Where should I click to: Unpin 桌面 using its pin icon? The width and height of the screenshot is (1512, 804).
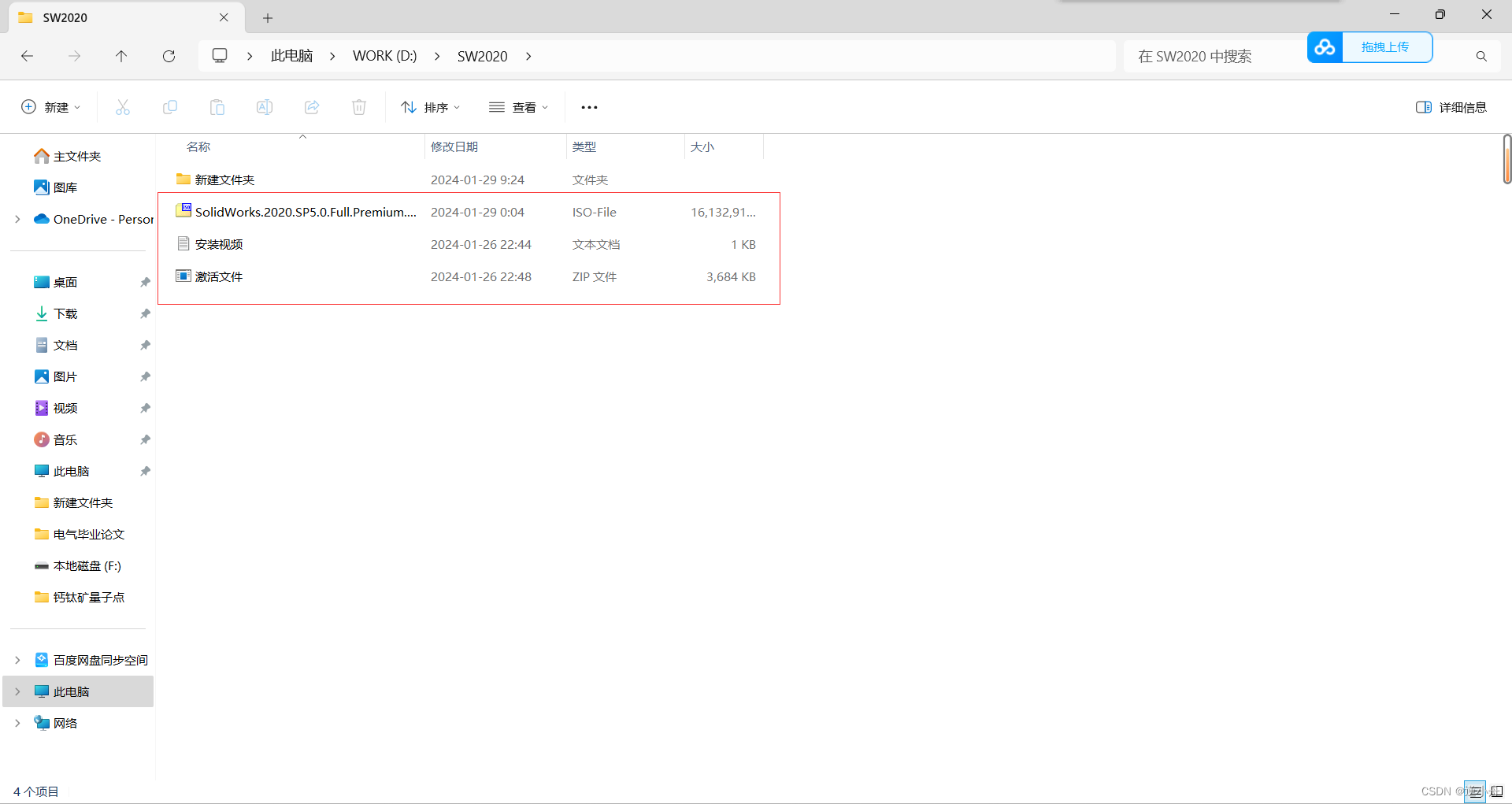(x=145, y=282)
